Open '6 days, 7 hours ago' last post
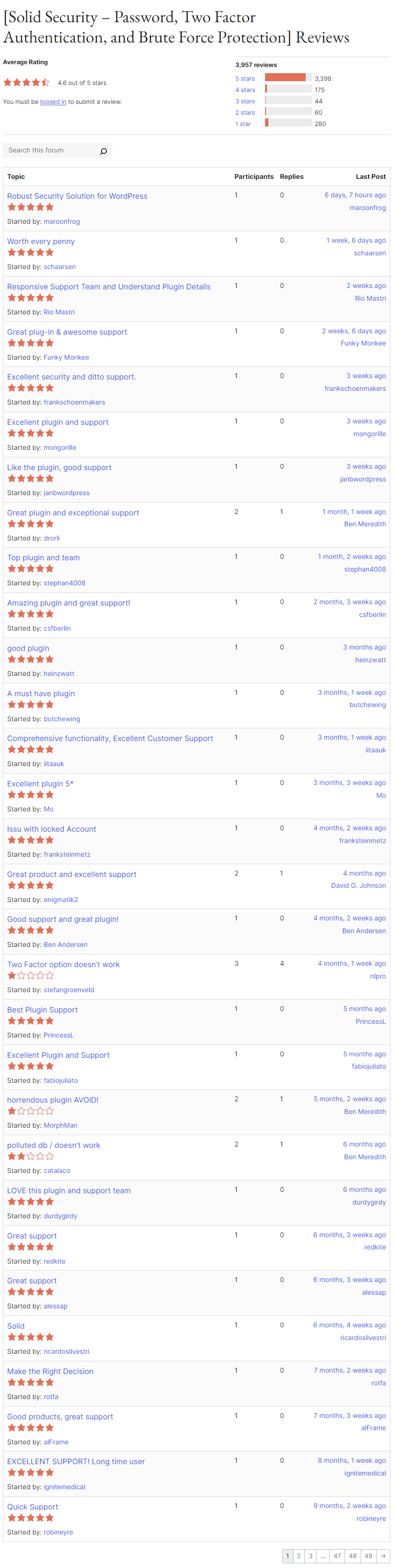Image resolution: width=395 pixels, height=1568 pixels. pos(355,195)
